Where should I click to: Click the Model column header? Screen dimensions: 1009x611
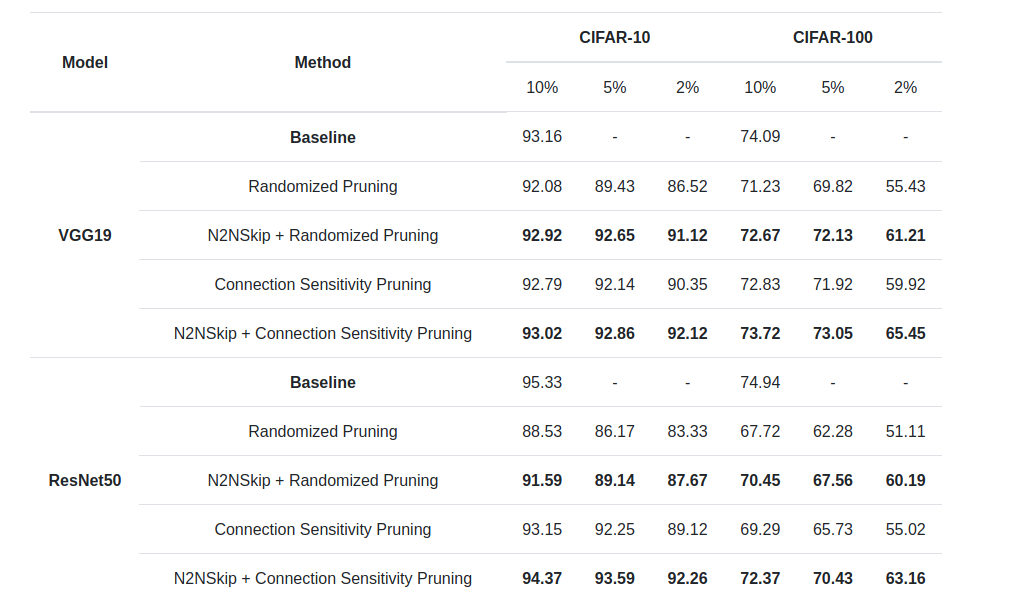click(85, 62)
